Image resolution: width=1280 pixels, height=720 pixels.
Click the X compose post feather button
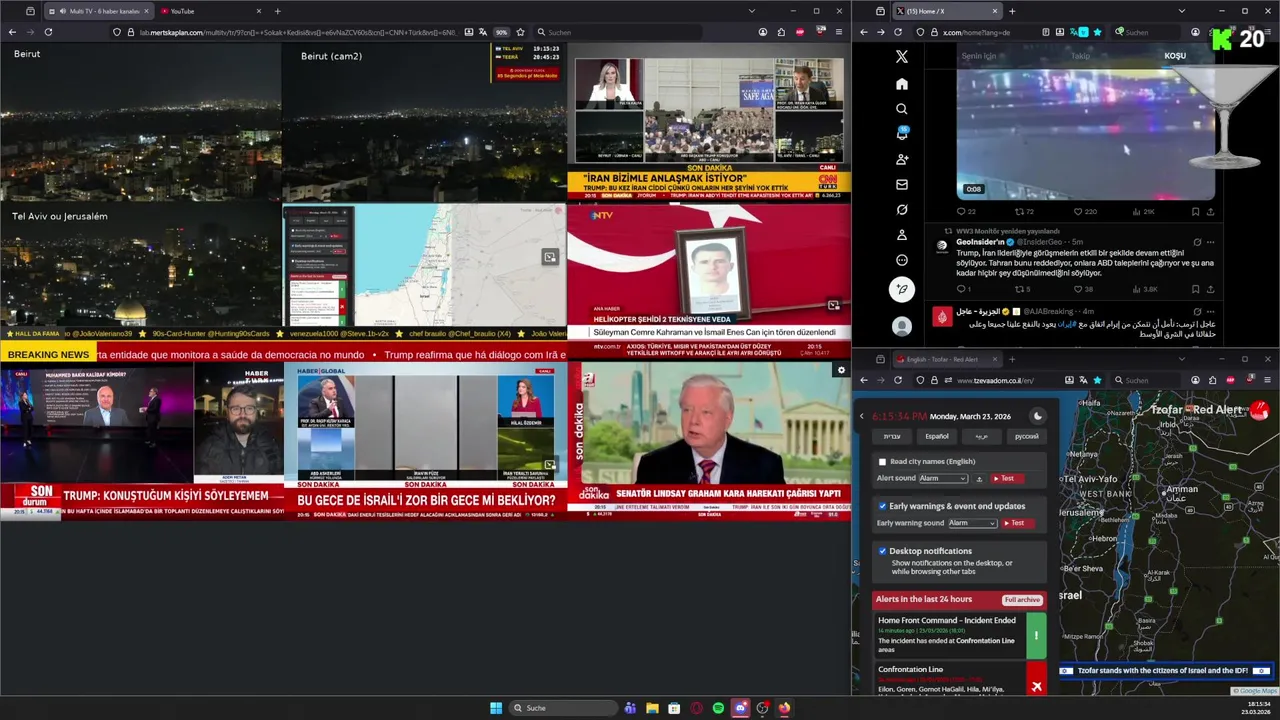tap(902, 290)
